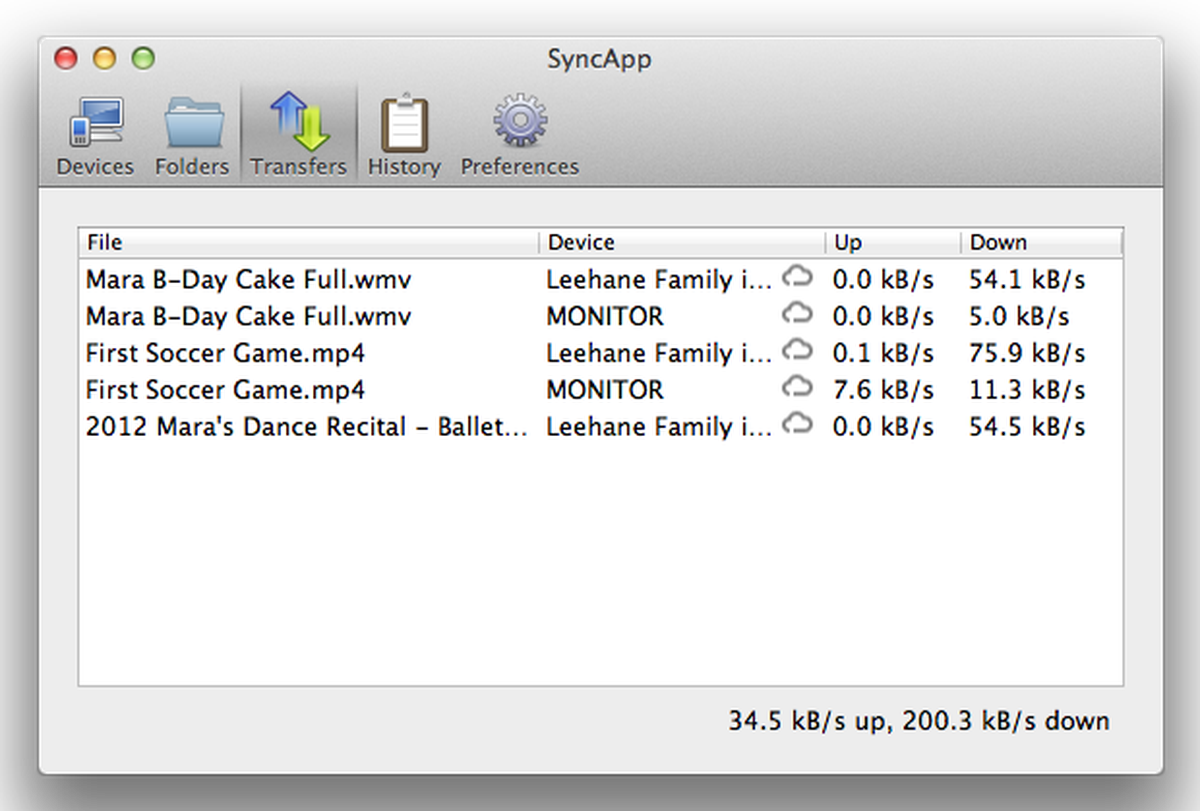1200x811 pixels.
Task: Sort transfers by Up speed column
Action: click(892, 242)
